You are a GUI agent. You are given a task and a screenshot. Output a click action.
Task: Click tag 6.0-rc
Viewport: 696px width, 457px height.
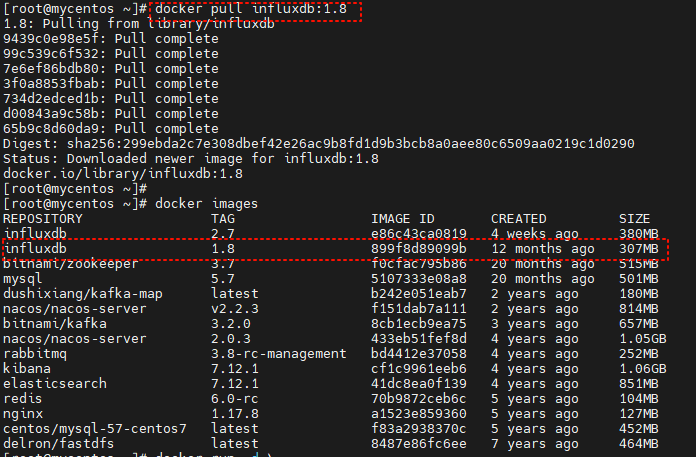click(235, 398)
